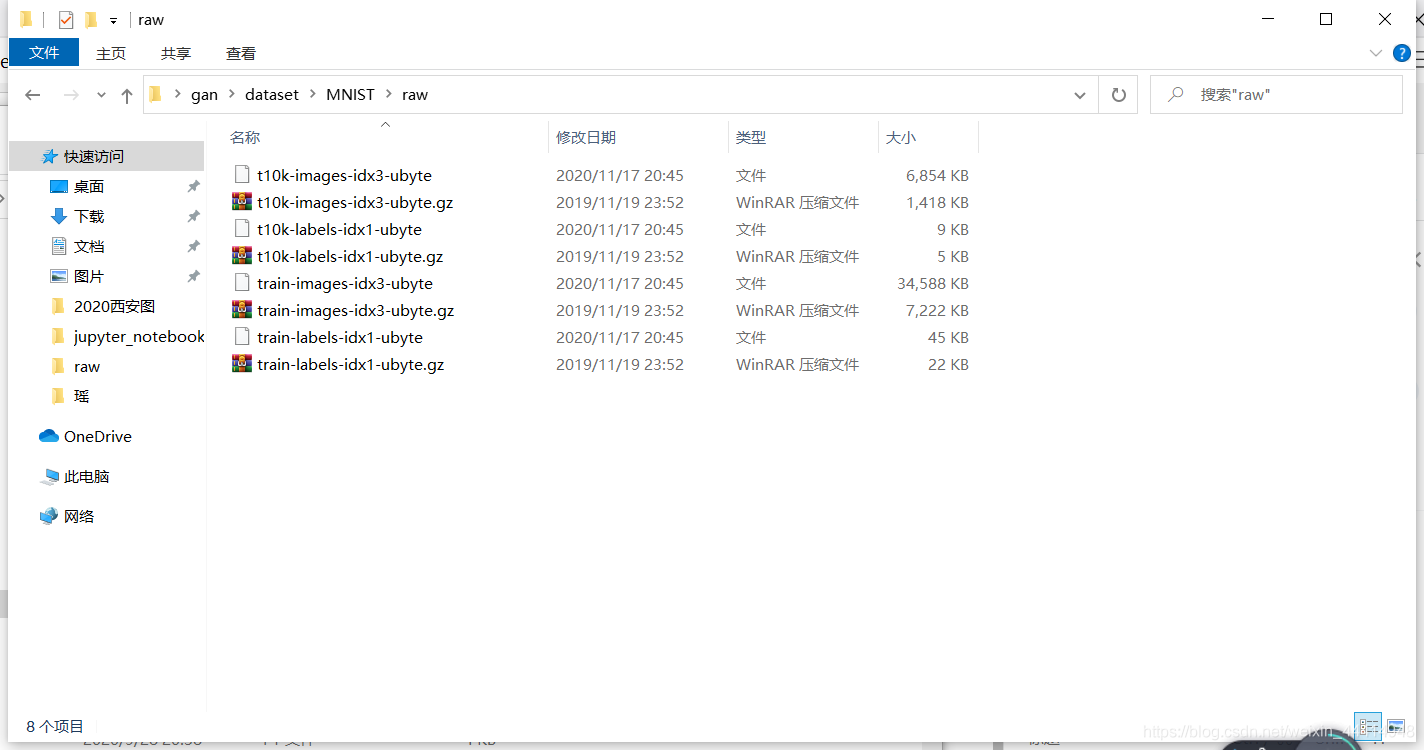Expand the ribbon with the chevron
The image size is (1424, 750).
point(1375,53)
